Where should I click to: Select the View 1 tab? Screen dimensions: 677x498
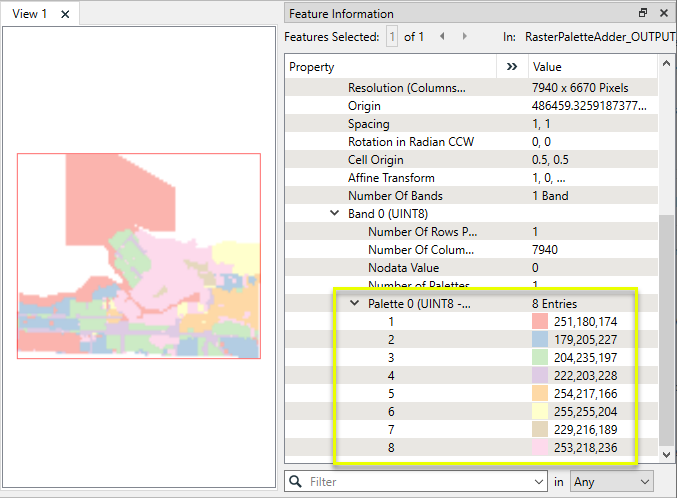pyautogui.click(x=30, y=15)
